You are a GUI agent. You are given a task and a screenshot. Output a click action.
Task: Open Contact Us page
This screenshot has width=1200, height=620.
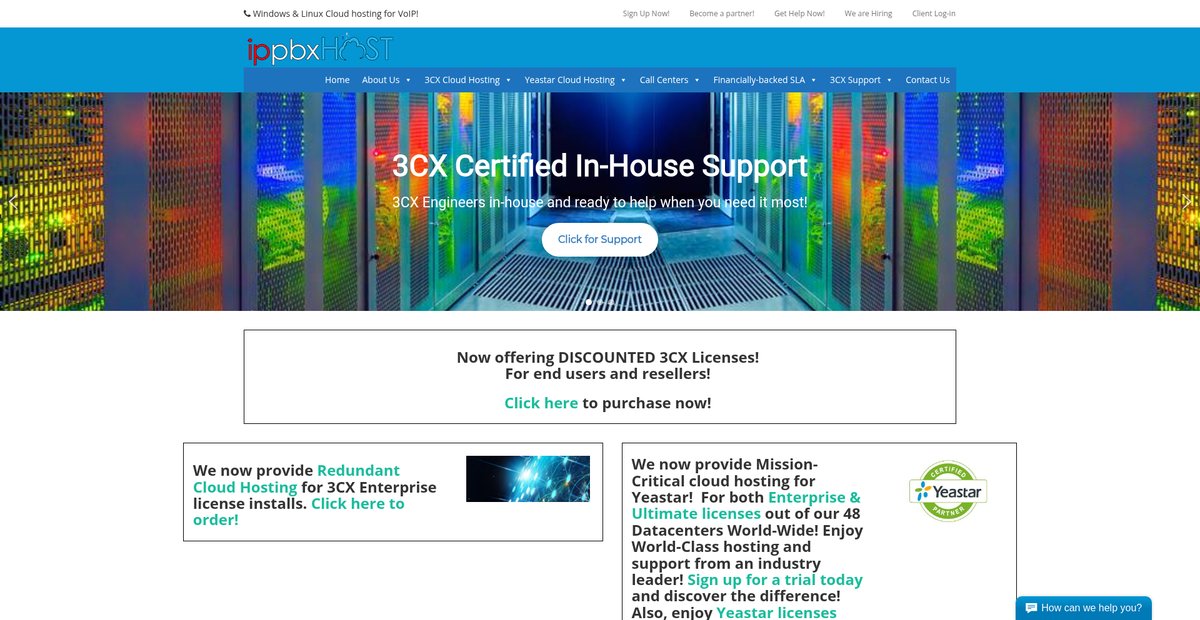pyautogui.click(x=927, y=80)
